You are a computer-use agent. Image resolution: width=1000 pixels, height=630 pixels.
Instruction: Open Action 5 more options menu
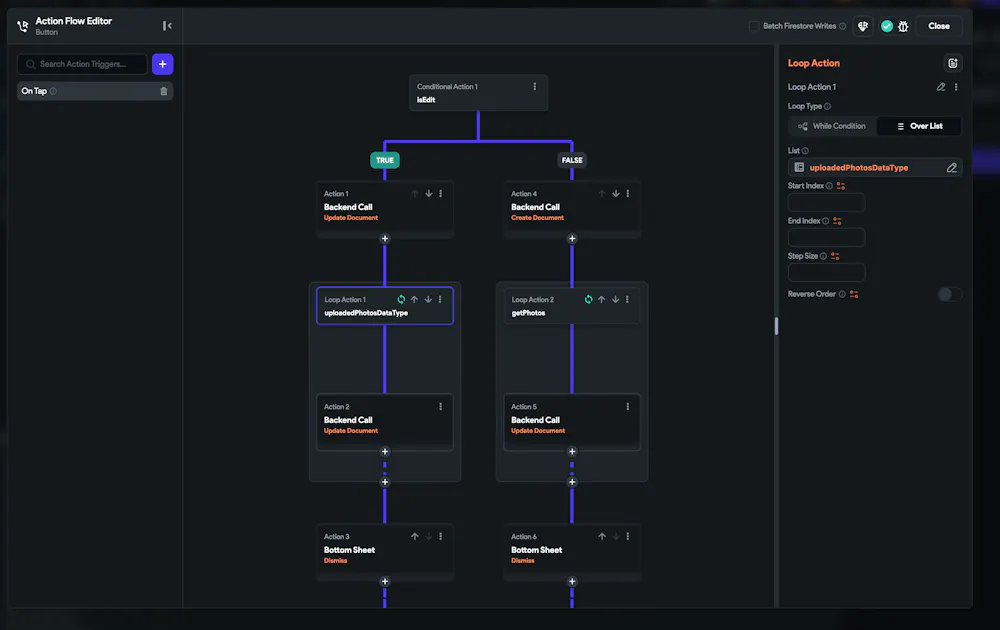pyautogui.click(x=628, y=407)
